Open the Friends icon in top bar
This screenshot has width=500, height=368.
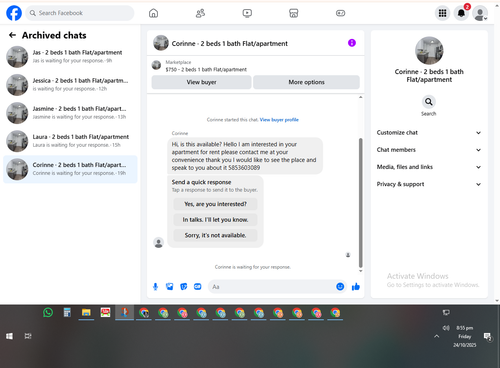coord(200,13)
